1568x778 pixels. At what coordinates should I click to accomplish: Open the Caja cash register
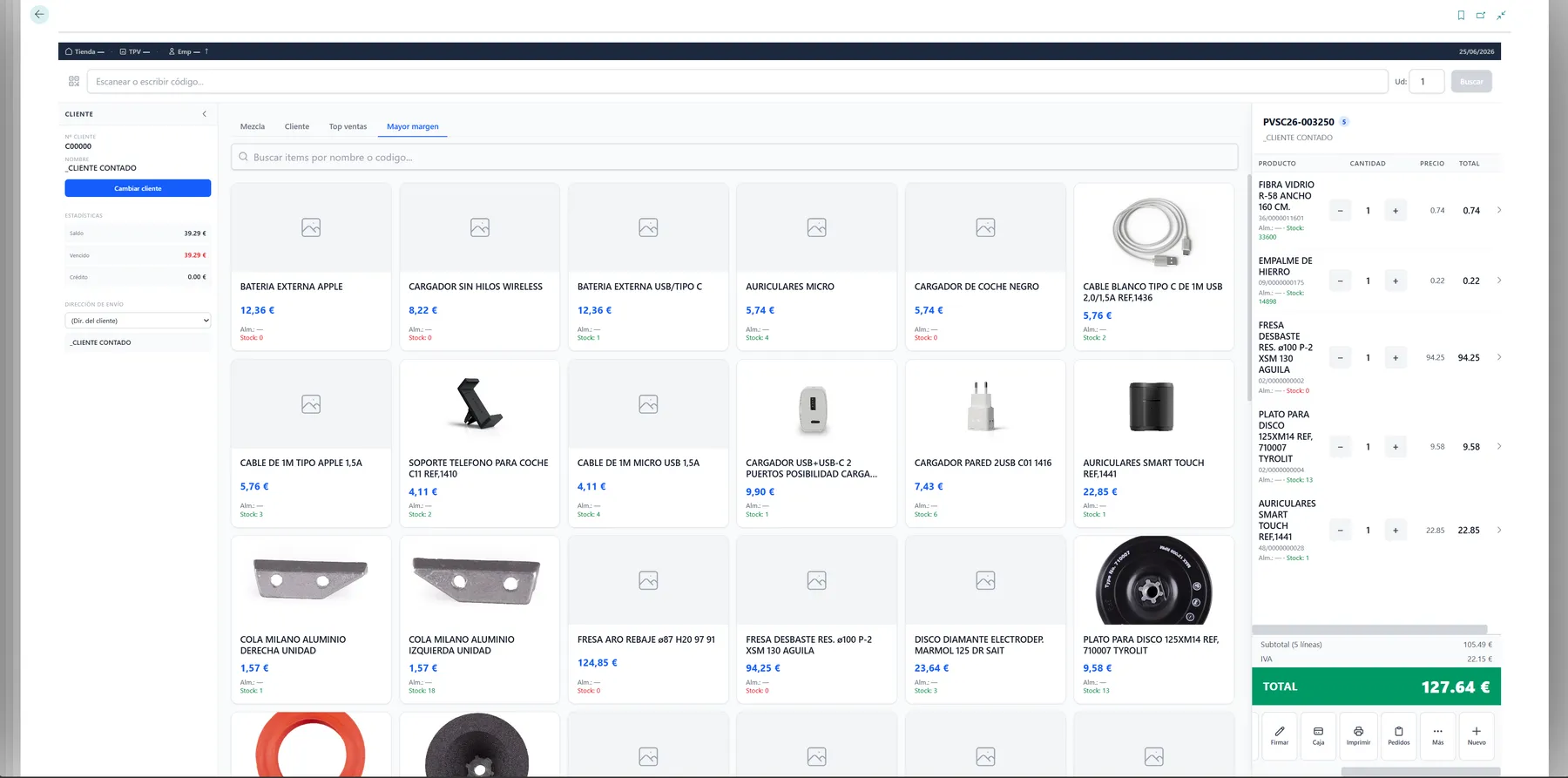click(x=1318, y=735)
